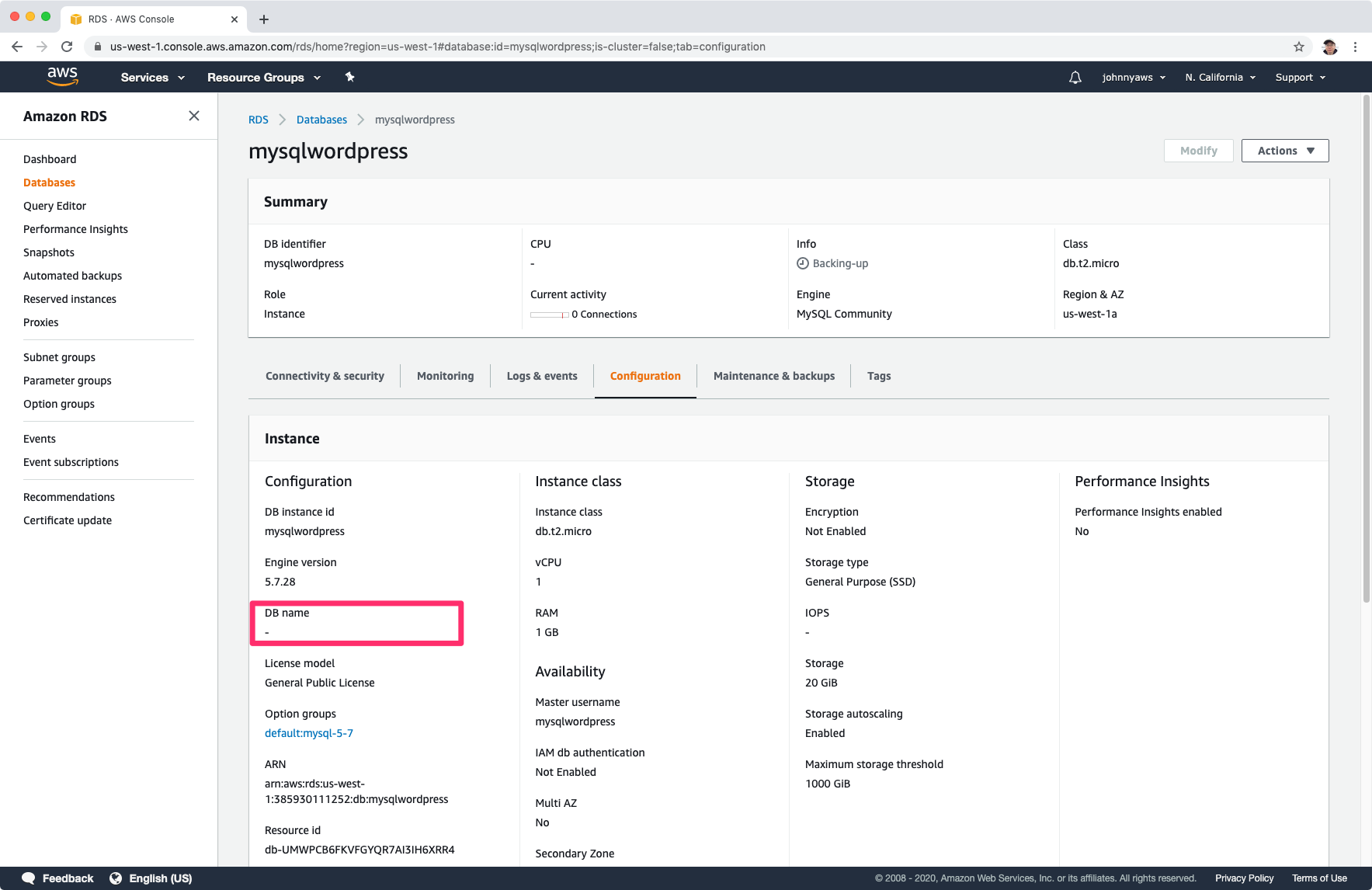Change language via English (US) selector
1372x890 pixels.
(161, 878)
